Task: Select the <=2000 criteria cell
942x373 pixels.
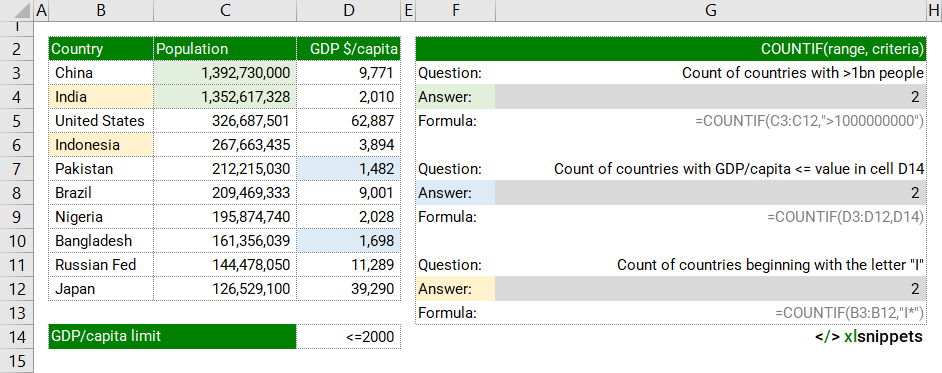Action: point(348,336)
